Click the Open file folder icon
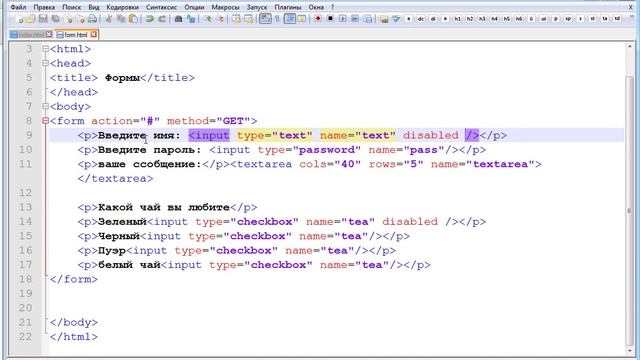640x360 pixels. coord(31,19)
